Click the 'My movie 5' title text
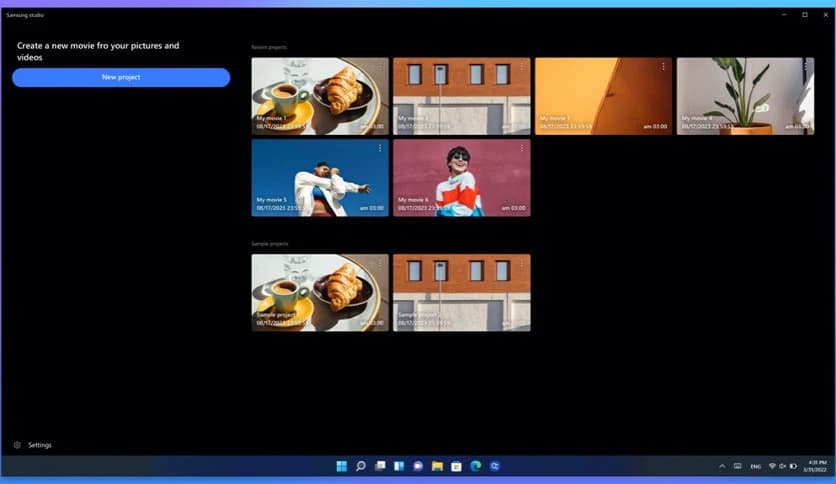 coord(271,200)
